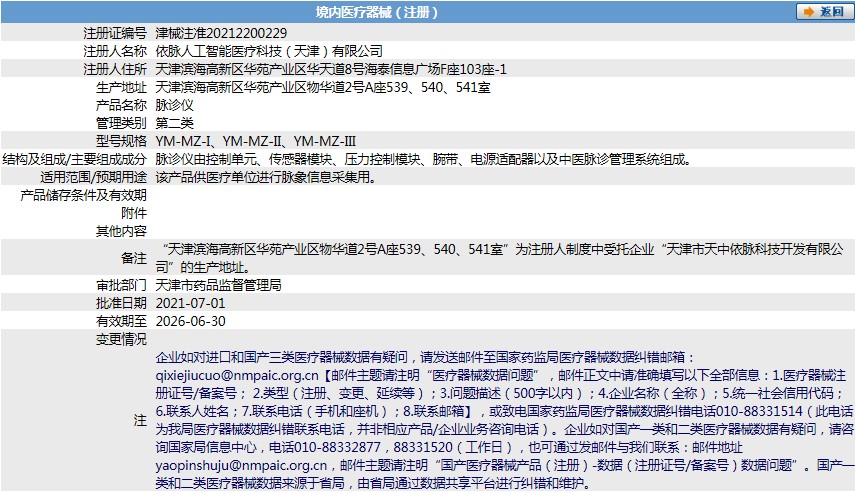Click info center phone 010-88332877
The height and width of the screenshot is (493, 855).
click(336, 447)
